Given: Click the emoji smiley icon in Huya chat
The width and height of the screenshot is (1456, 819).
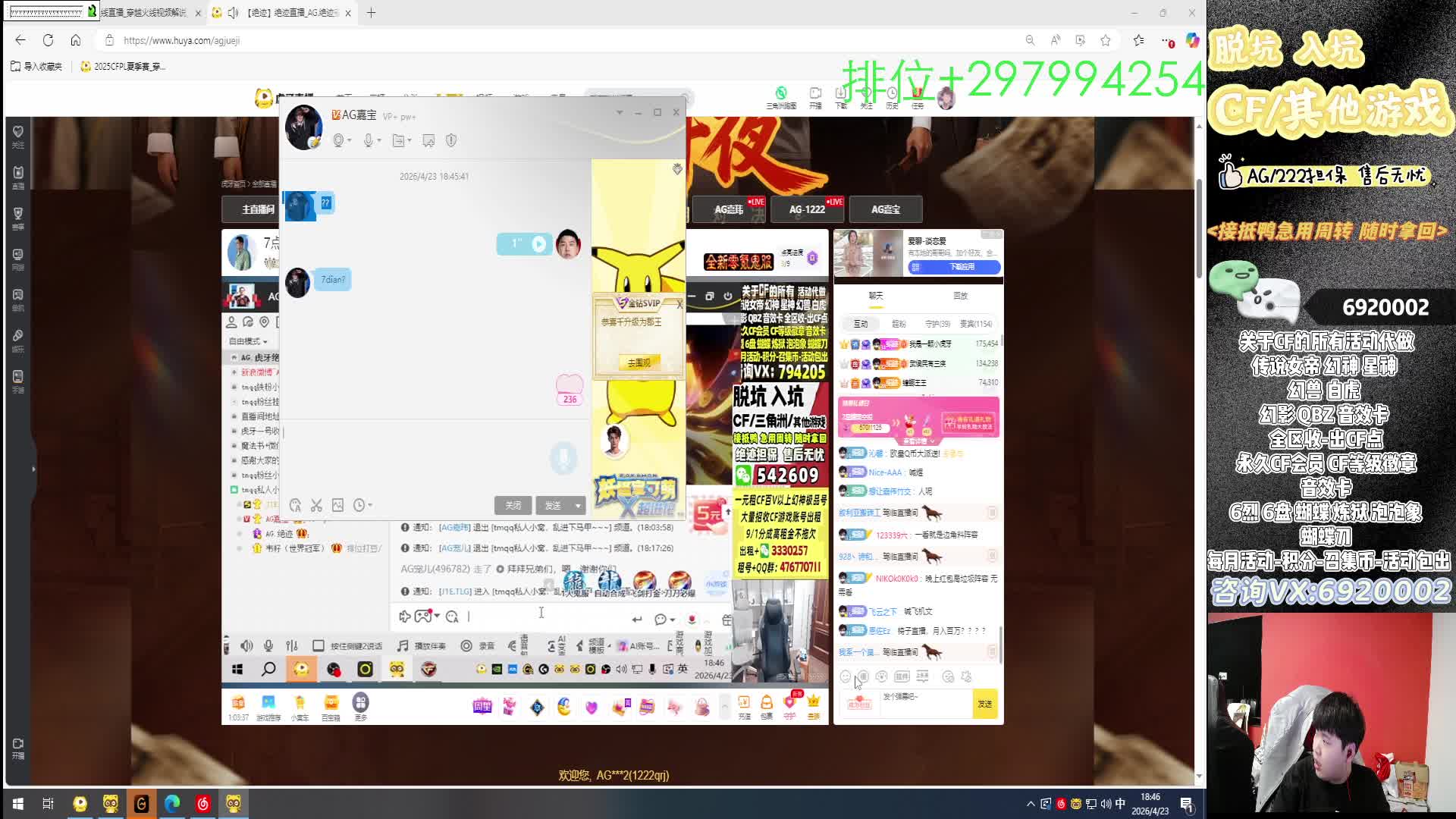Looking at the screenshot, I should pyautogui.click(x=846, y=676).
